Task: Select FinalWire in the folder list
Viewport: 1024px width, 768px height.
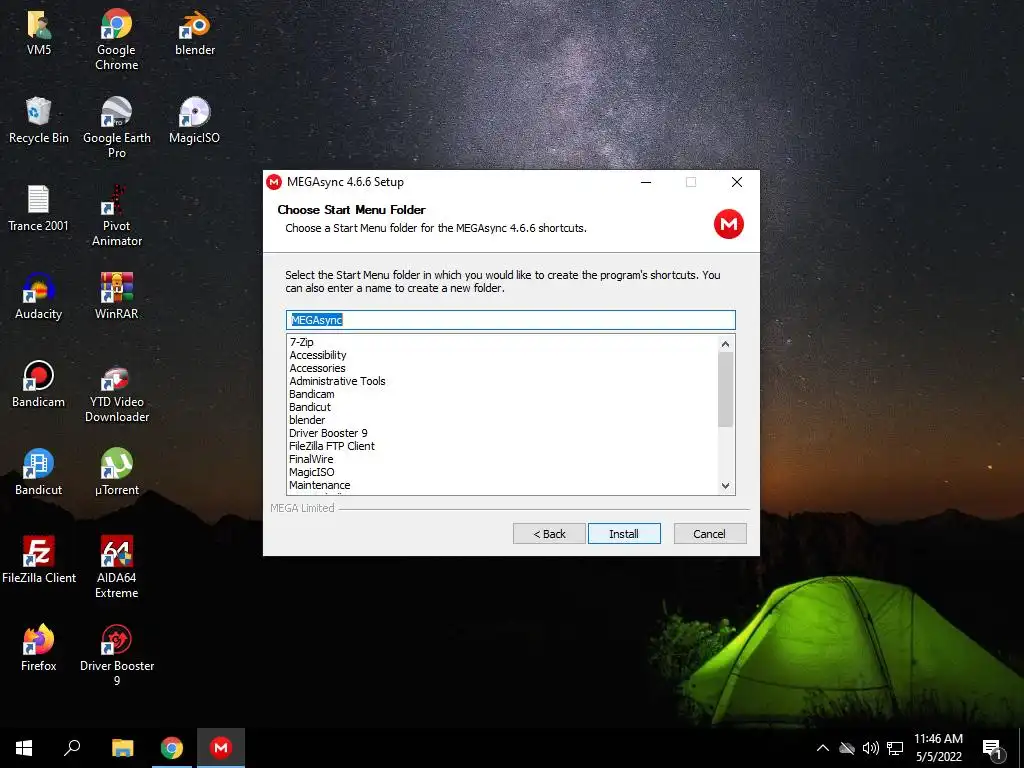Action: point(312,460)
